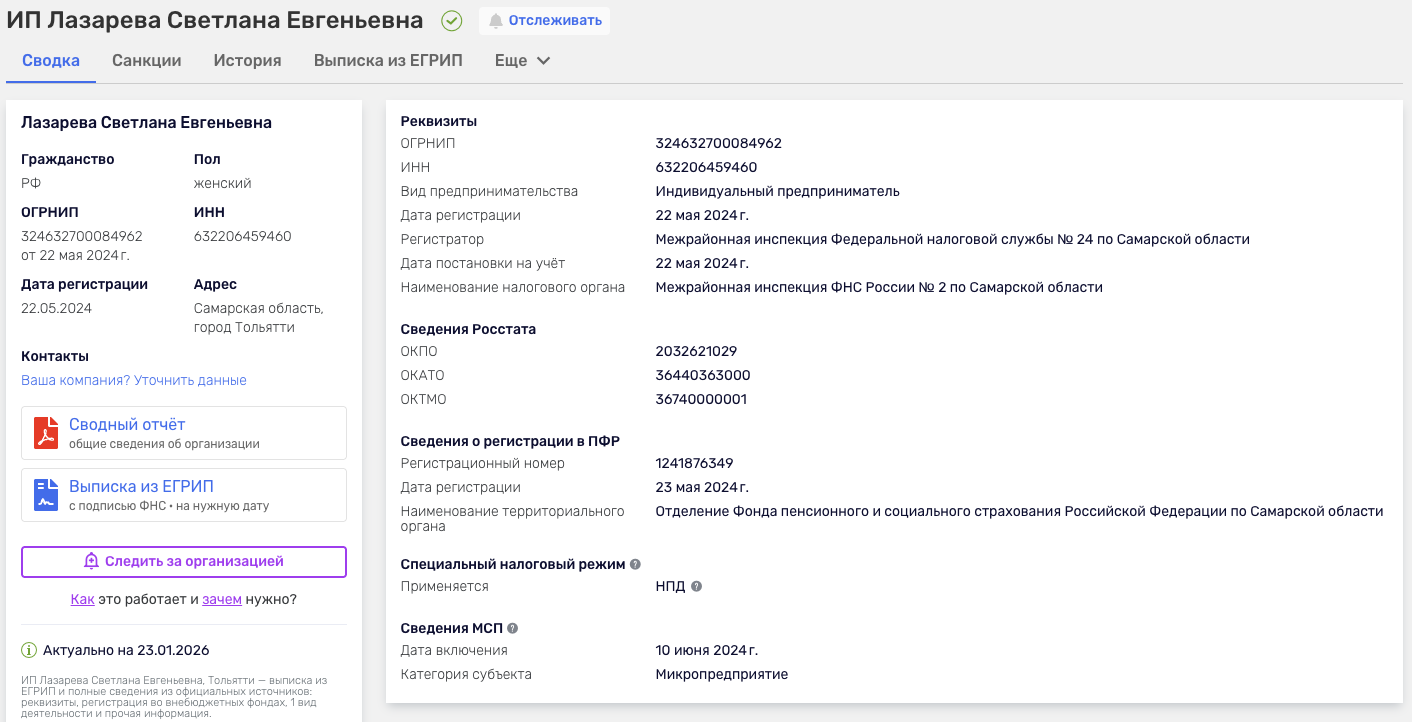Image resolution: width=1412 pixels, height=722 pixels.
Task: Follow the Ваша компания? Уточнить данные link
Action: [134, 380]
